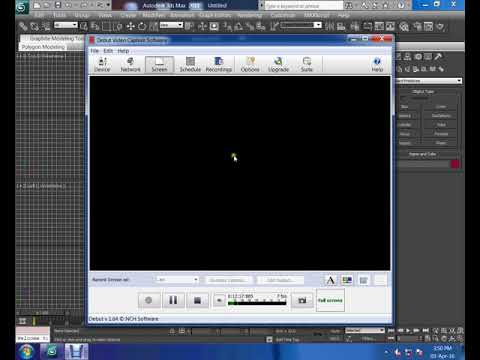This screenshot has height=360, width=480.
Task: Open the reference coordinate system dropdown
Action: 171,25
